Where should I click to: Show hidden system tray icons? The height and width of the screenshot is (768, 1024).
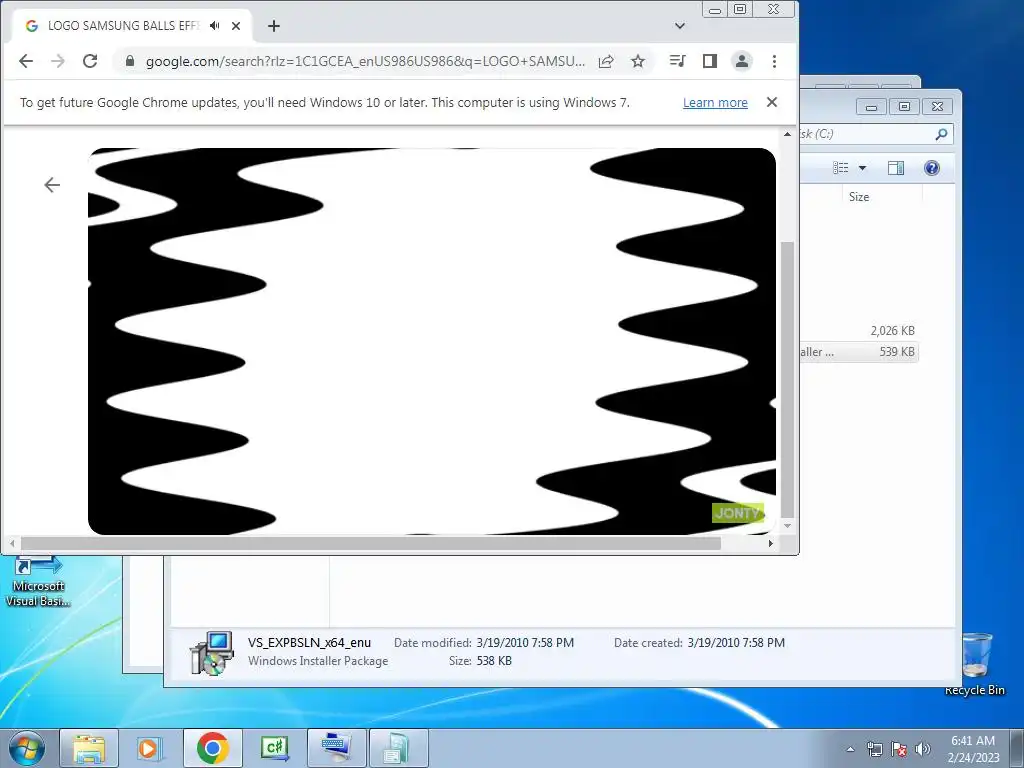coord(850,749)
